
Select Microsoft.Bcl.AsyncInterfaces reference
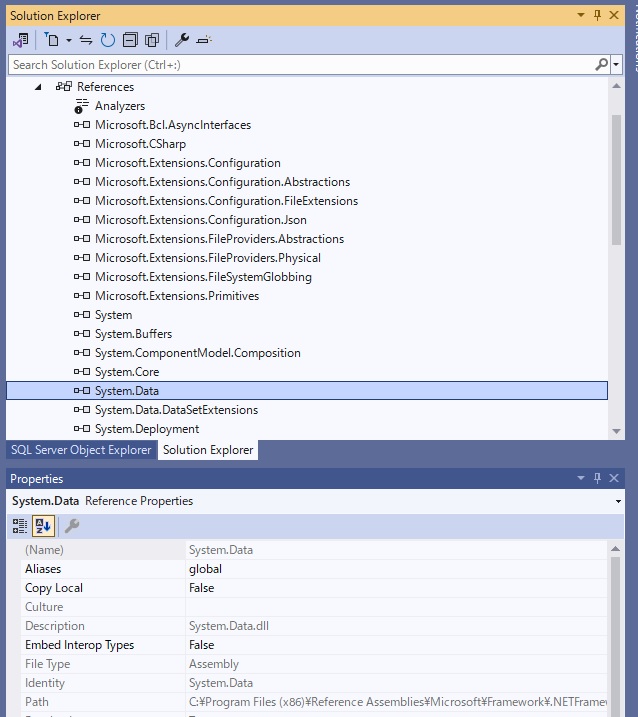point(173,125)
